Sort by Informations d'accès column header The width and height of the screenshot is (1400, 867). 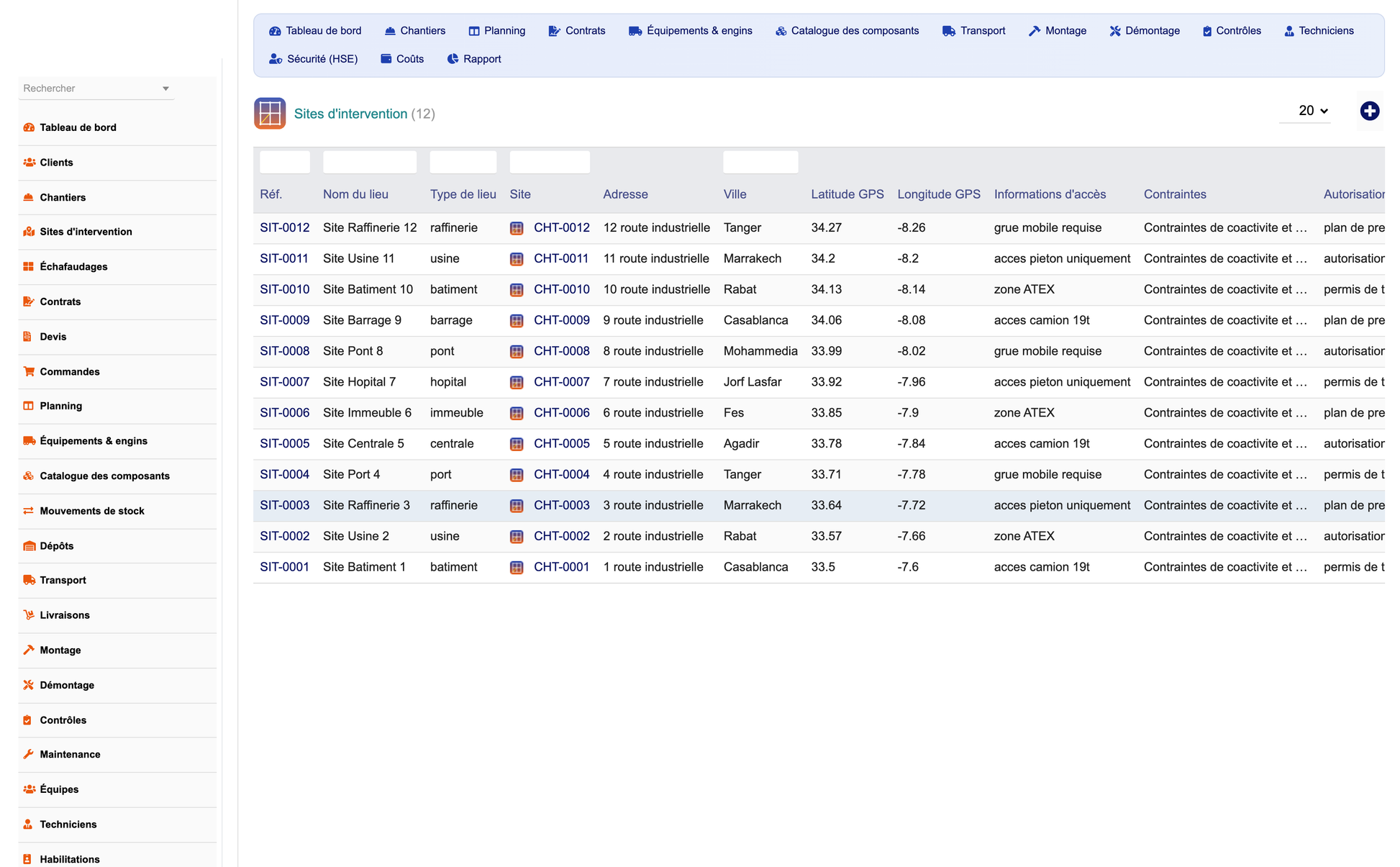(x=1050, y=194)
